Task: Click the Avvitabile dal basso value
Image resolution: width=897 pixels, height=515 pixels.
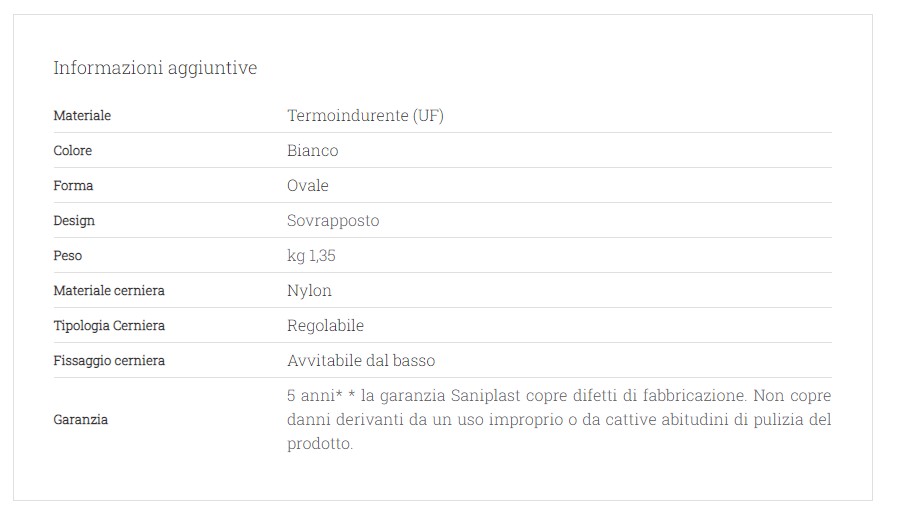Action: [x=361, y=360]
